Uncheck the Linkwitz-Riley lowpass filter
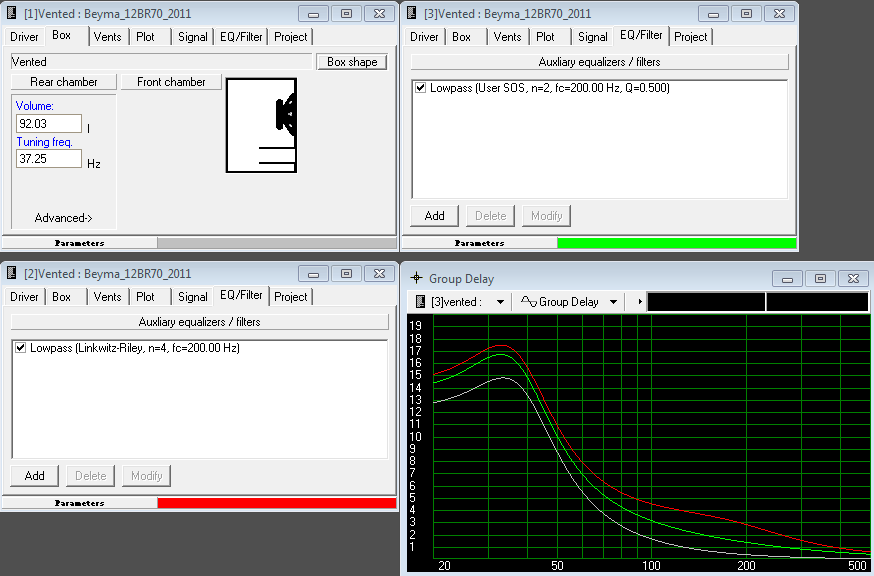 pyautogui.click(x=21, y=348)
